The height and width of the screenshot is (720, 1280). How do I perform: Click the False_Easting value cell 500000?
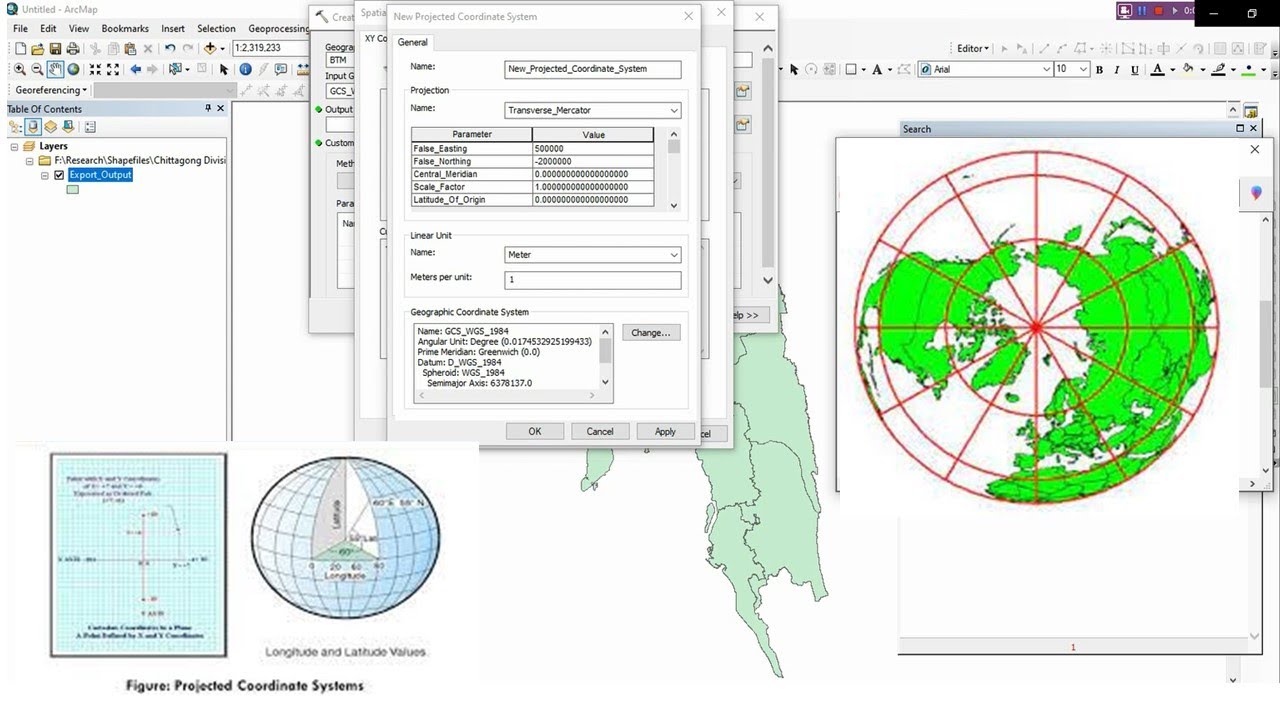[x=593, y=148]
